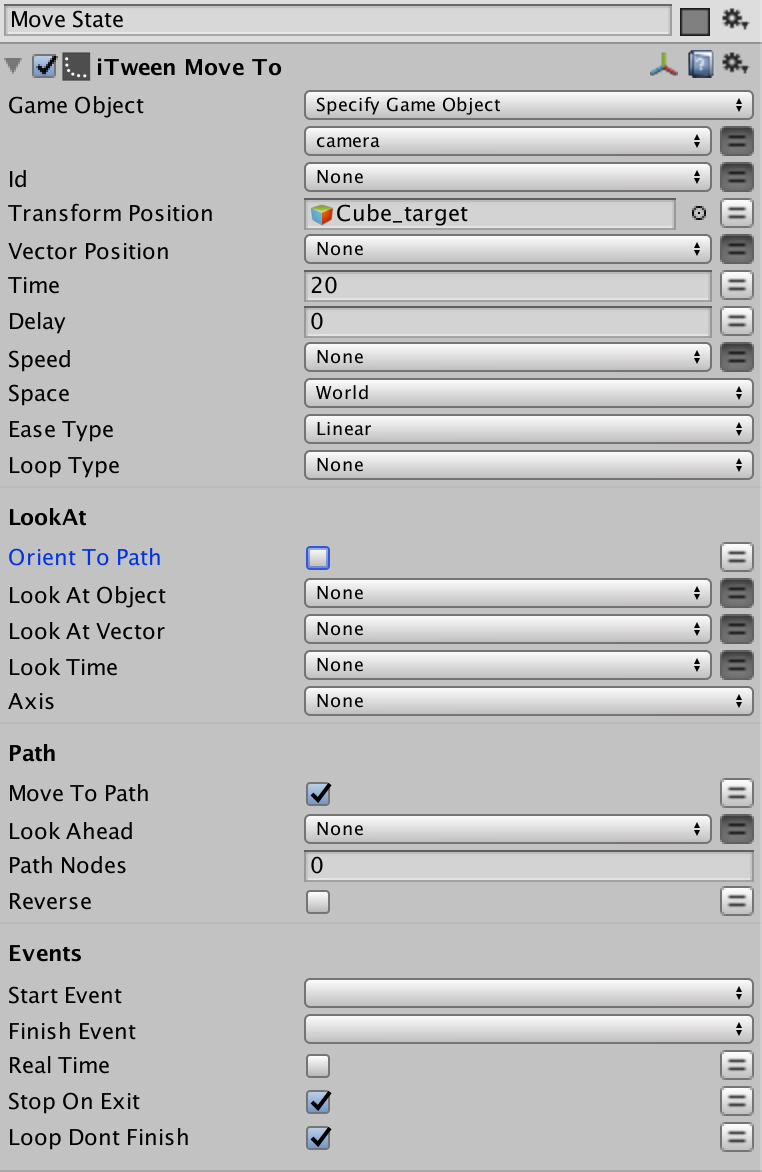Open the Space dropdown set to World
The width and height of the screenshot is (762, 1172).
point(528,393)
